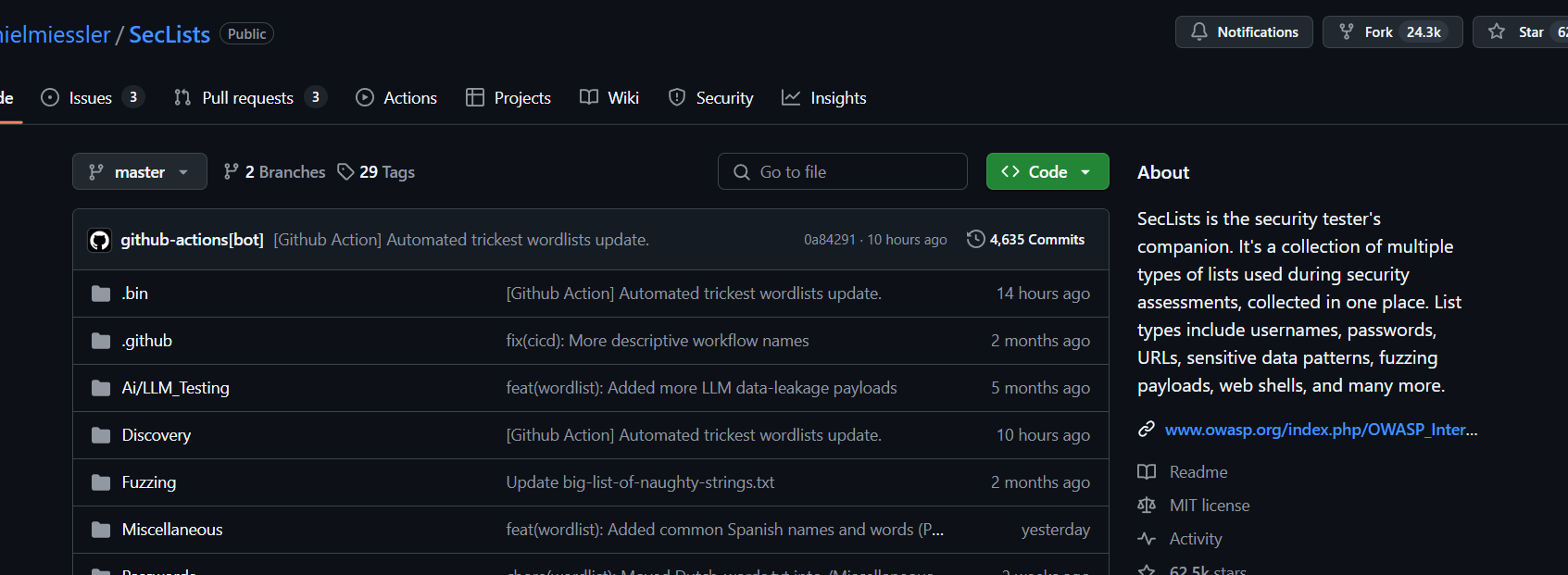This screenshot has width=1568, height=575.
Task: Open the Ai/LLM_Testing folder
Action: coord(176,388)
